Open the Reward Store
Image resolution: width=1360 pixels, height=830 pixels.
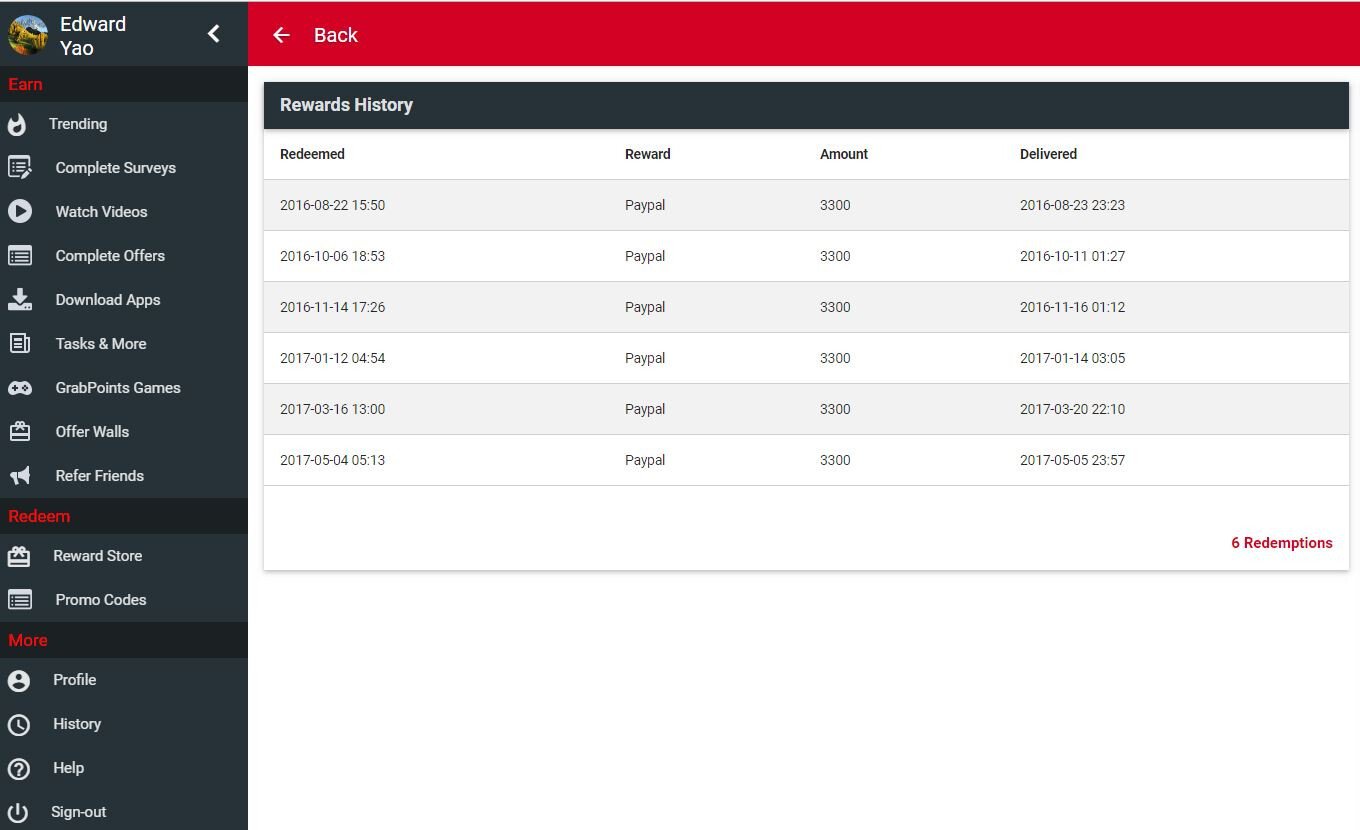pos(98,556)
